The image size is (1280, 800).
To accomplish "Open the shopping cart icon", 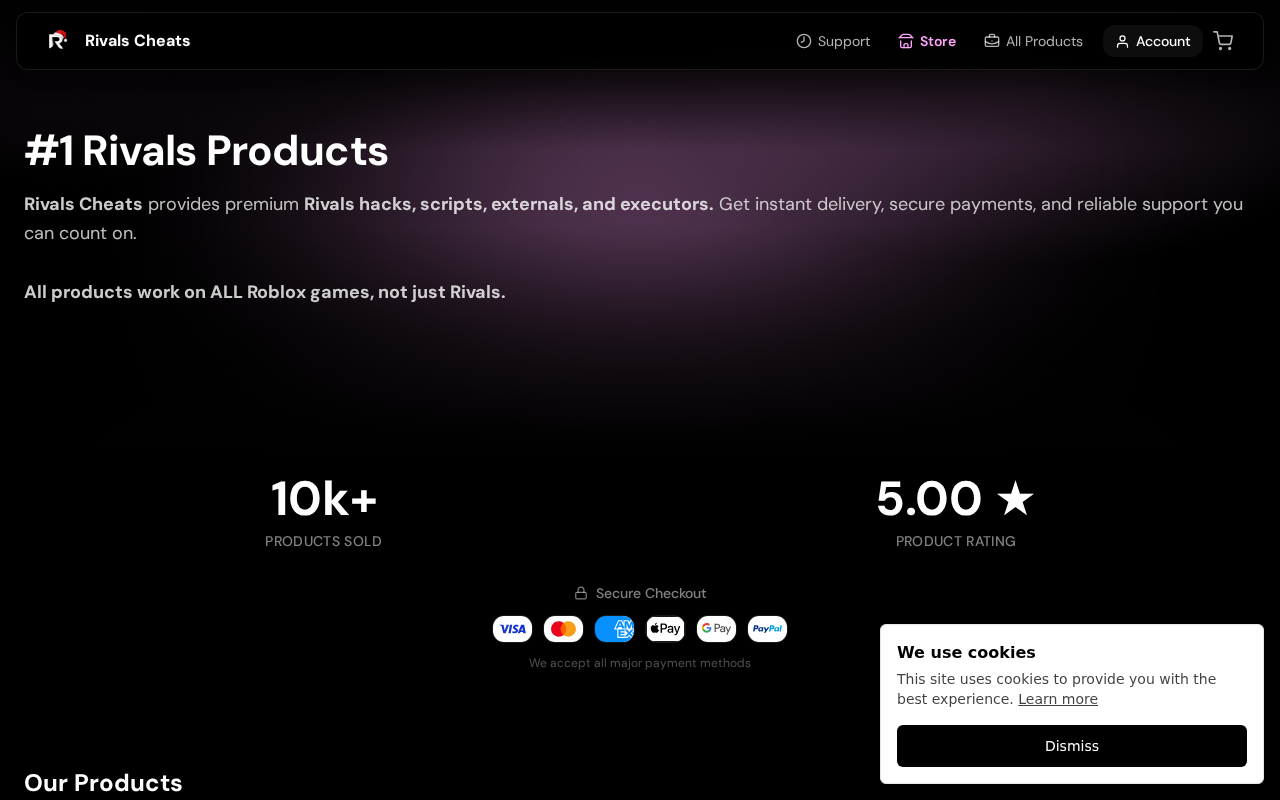I will point(1223,40).
